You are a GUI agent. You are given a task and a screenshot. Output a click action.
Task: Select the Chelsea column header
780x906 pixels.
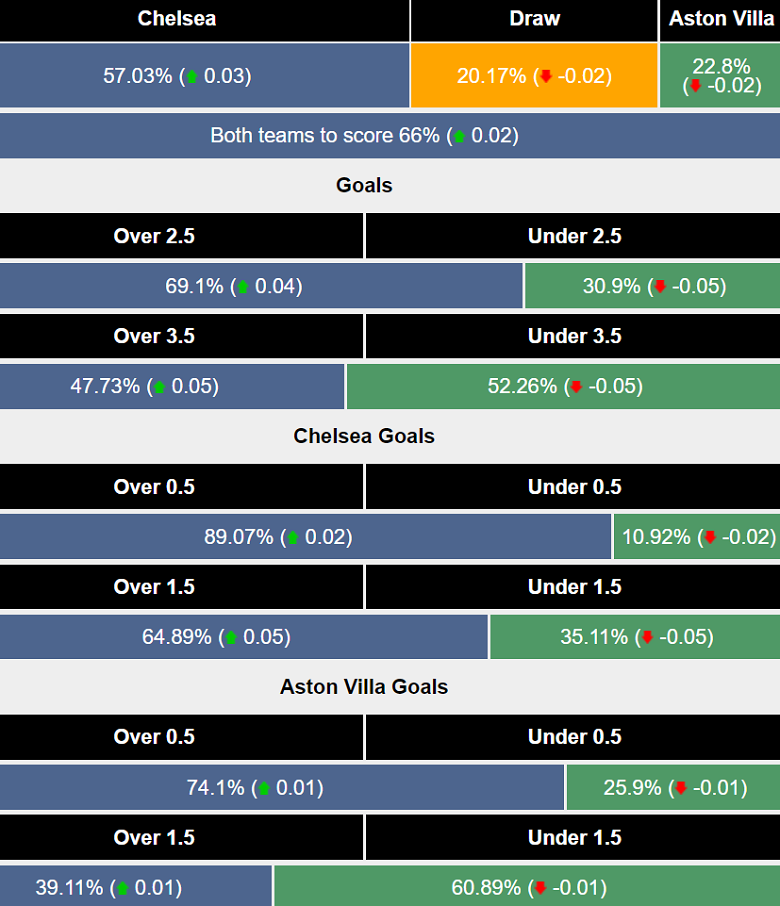tap(177, 19)
